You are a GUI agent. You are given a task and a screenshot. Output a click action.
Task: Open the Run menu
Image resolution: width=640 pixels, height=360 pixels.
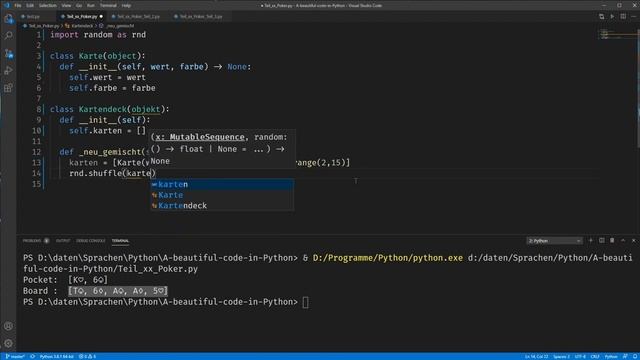91,5
